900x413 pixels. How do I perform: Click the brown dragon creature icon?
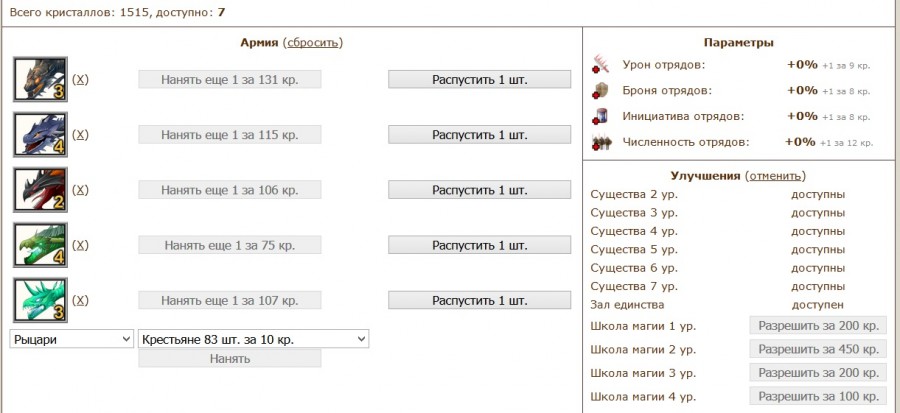click(x=40, y=79)
